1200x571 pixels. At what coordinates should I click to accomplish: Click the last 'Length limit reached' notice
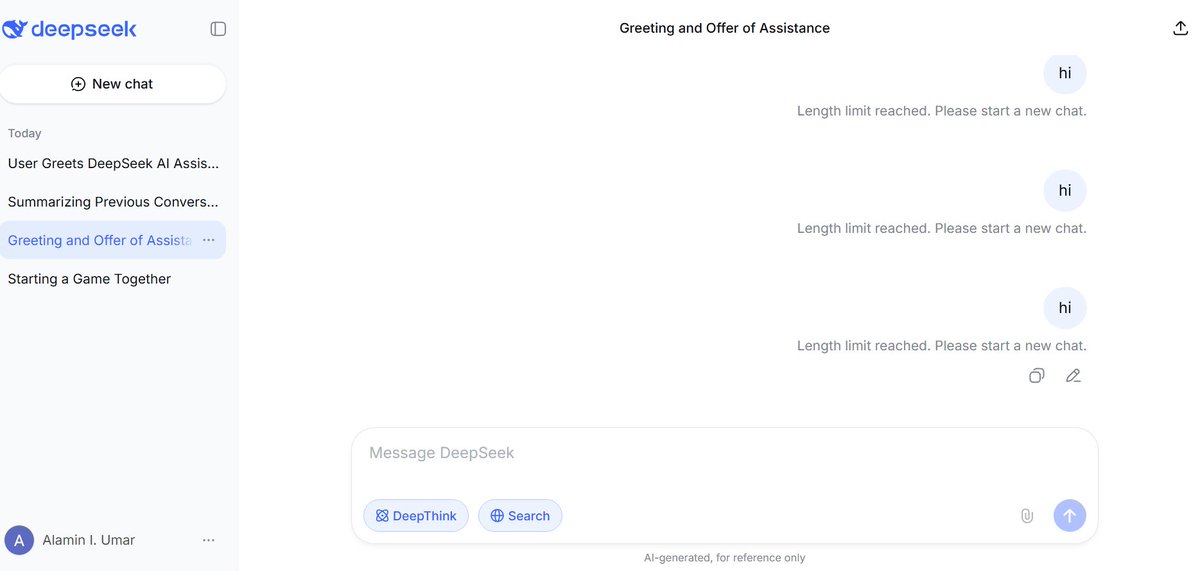point(942,345)
